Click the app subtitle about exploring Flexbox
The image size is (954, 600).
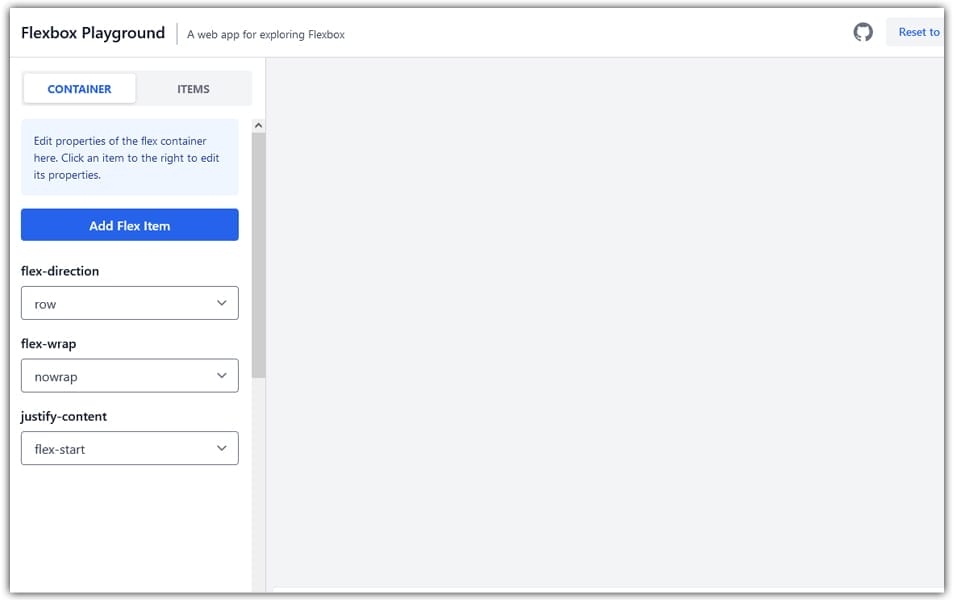point(266,35)
